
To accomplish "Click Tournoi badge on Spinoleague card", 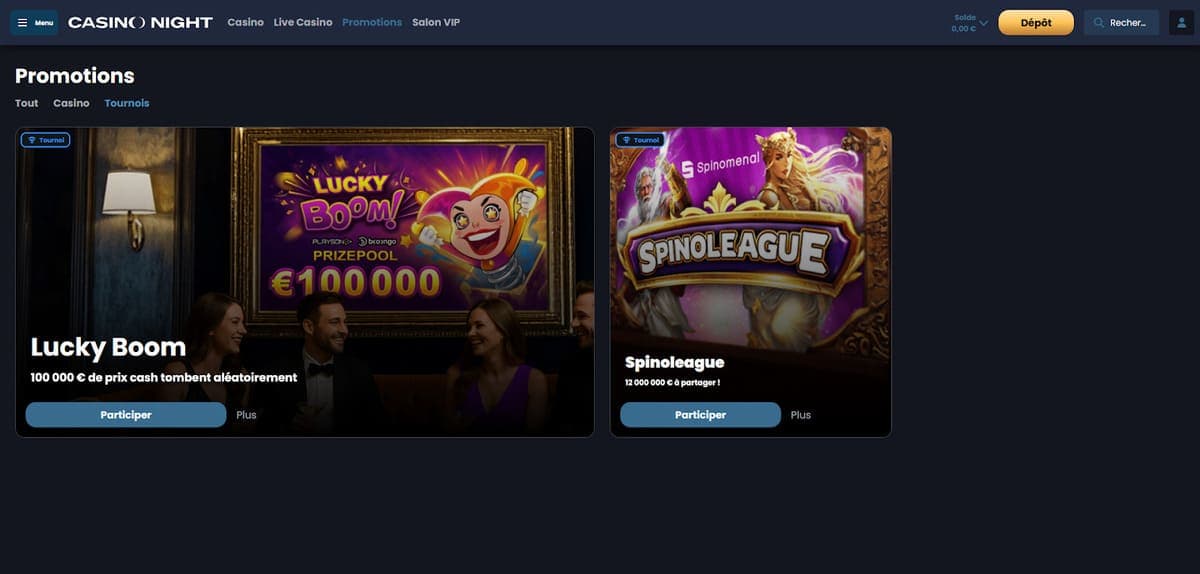I will 640,140.
